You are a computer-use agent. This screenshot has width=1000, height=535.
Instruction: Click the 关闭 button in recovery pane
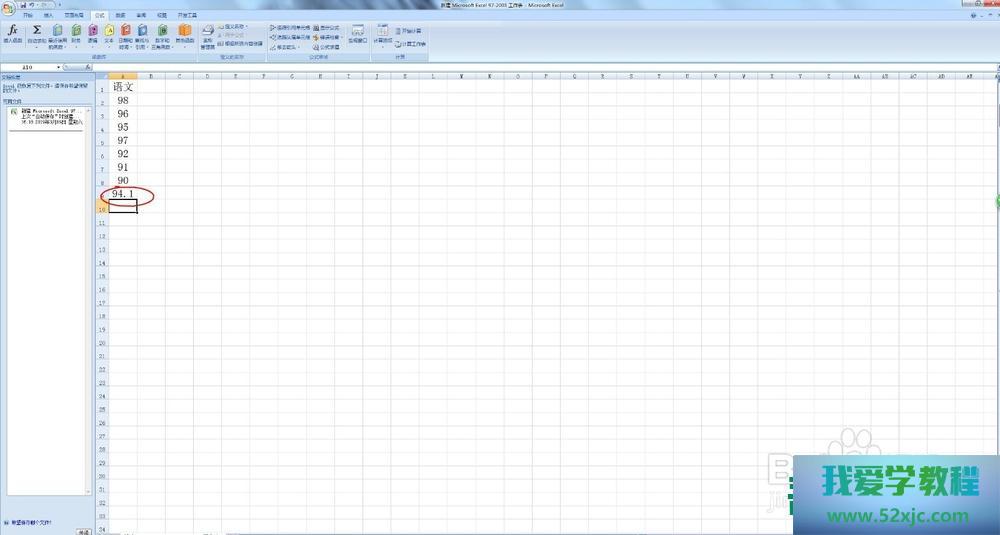coord(84,531)
